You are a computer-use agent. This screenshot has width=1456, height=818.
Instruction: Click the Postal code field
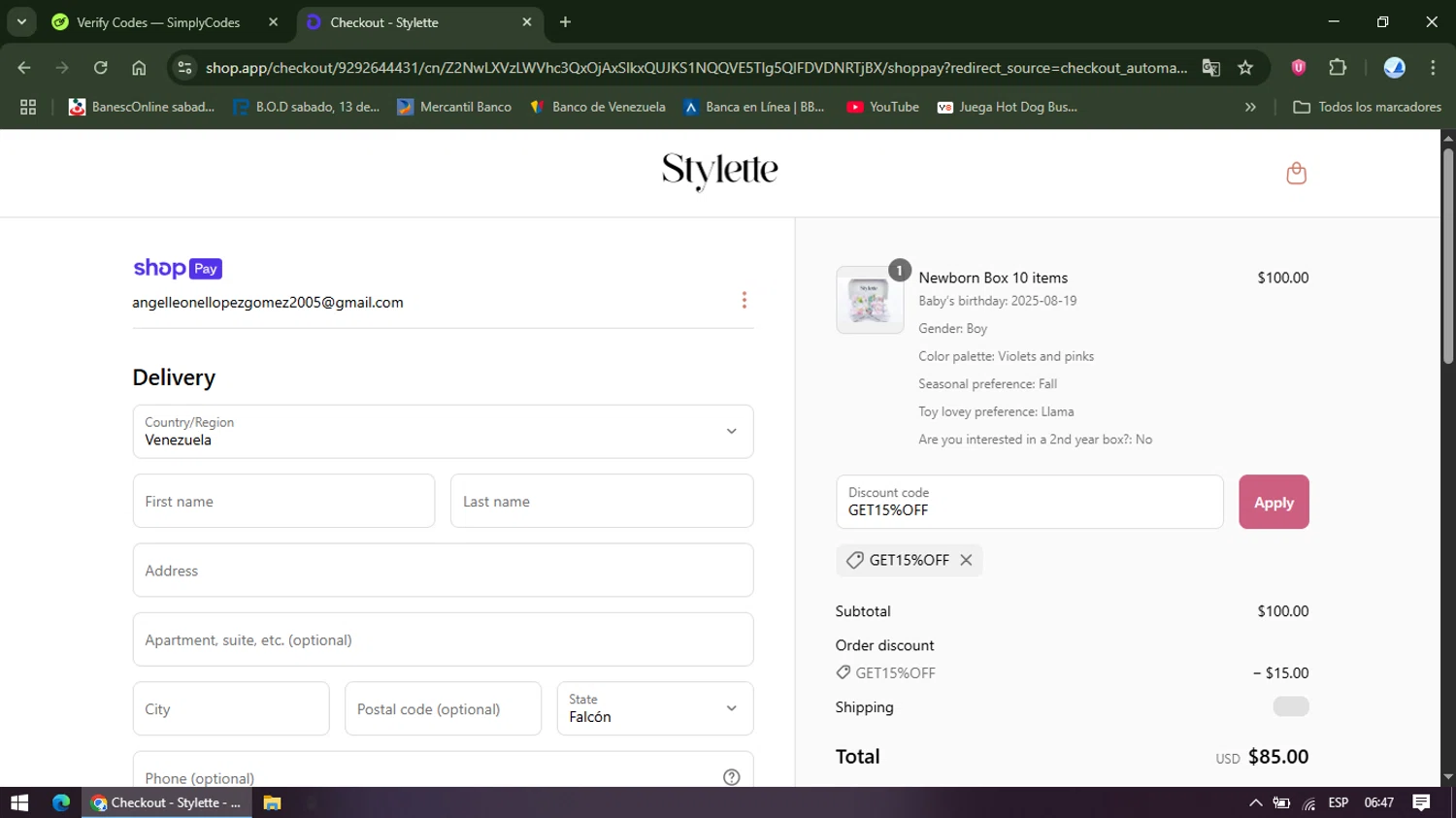[443, 708]
